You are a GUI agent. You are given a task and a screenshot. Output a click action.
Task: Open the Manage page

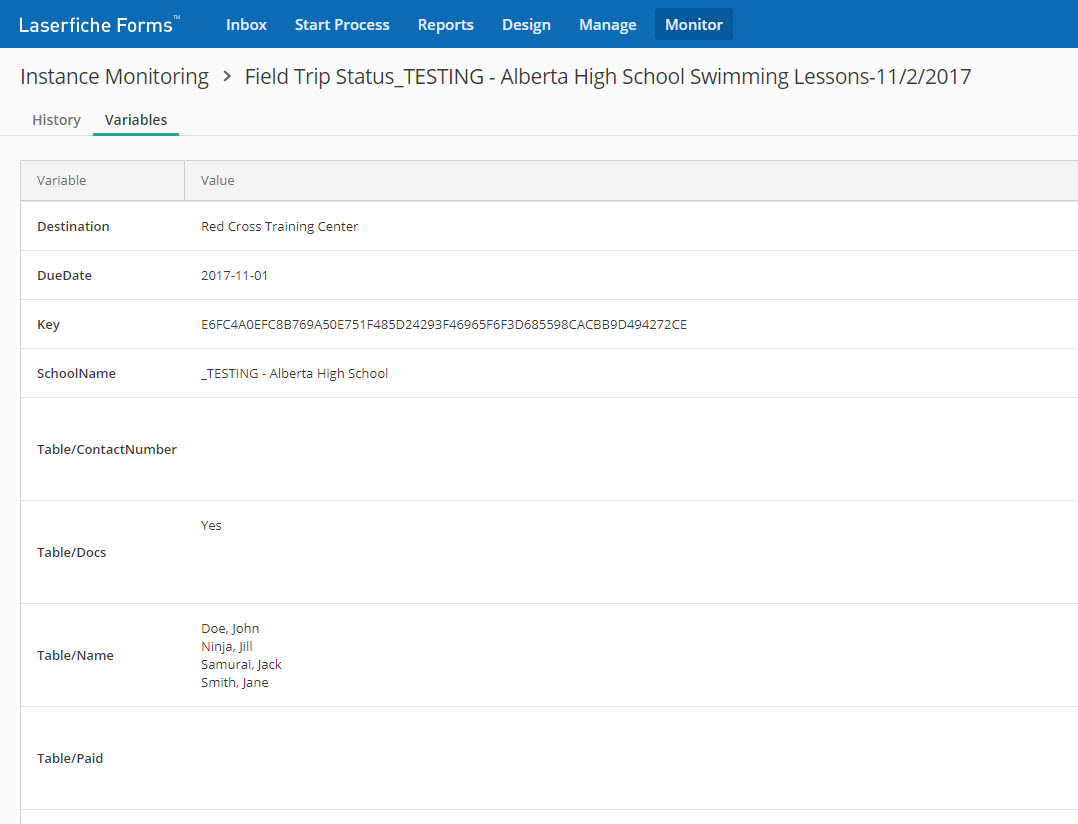point(607,25)
